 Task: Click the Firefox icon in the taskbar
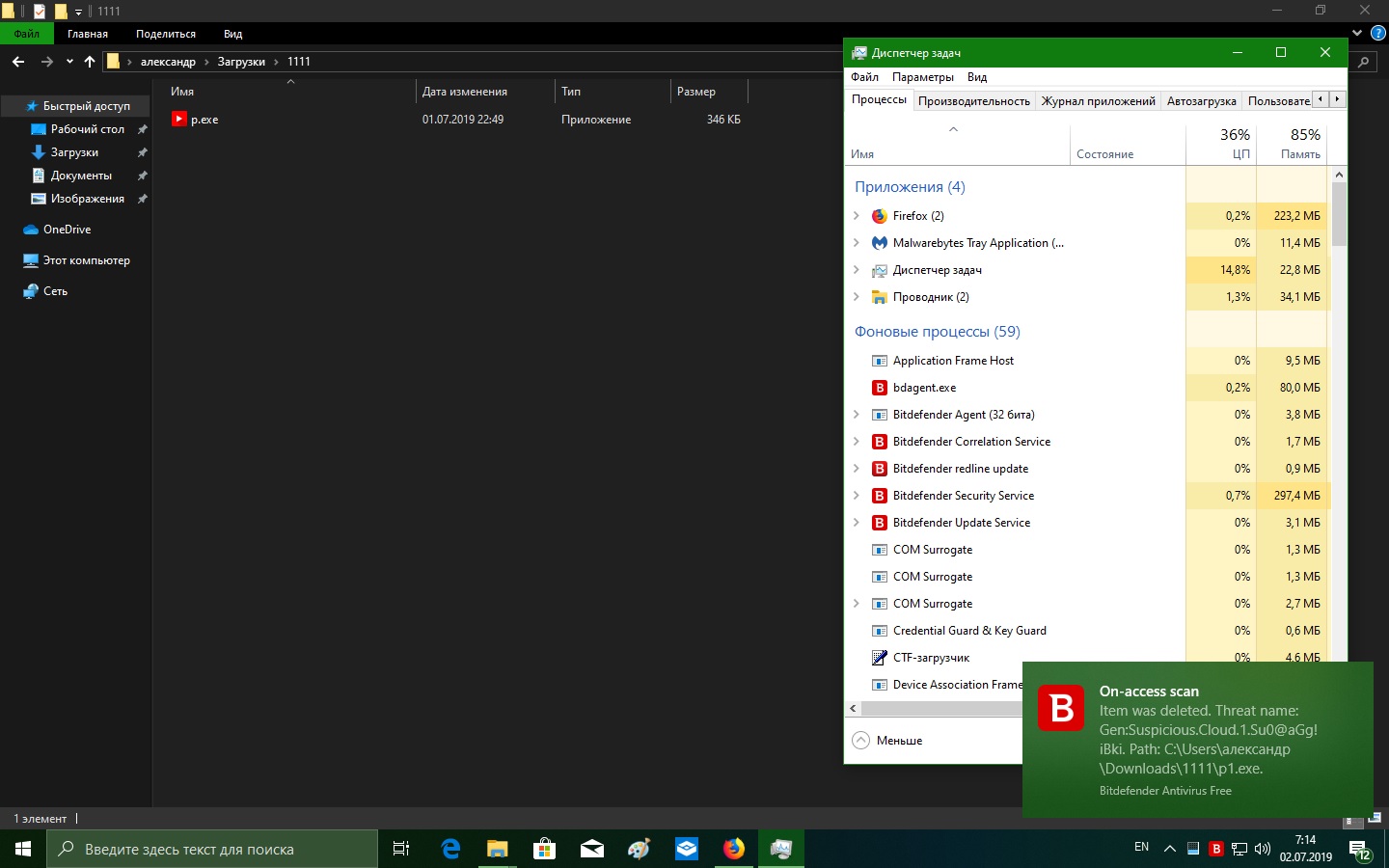pyautogui.click(x=734, y=849)
